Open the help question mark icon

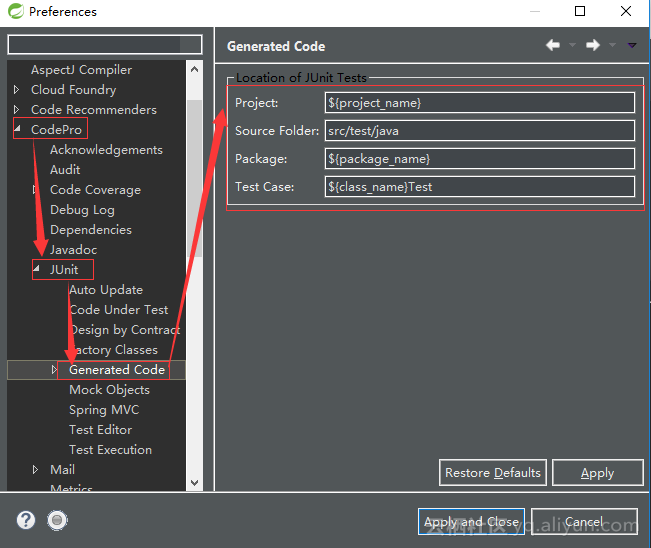click(26, 520)
